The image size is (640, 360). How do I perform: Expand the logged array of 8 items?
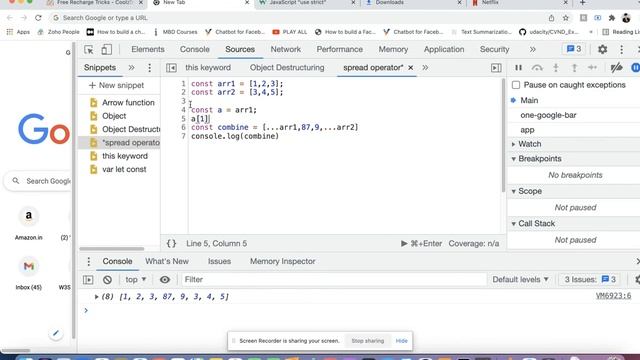[x=97, y=297]
